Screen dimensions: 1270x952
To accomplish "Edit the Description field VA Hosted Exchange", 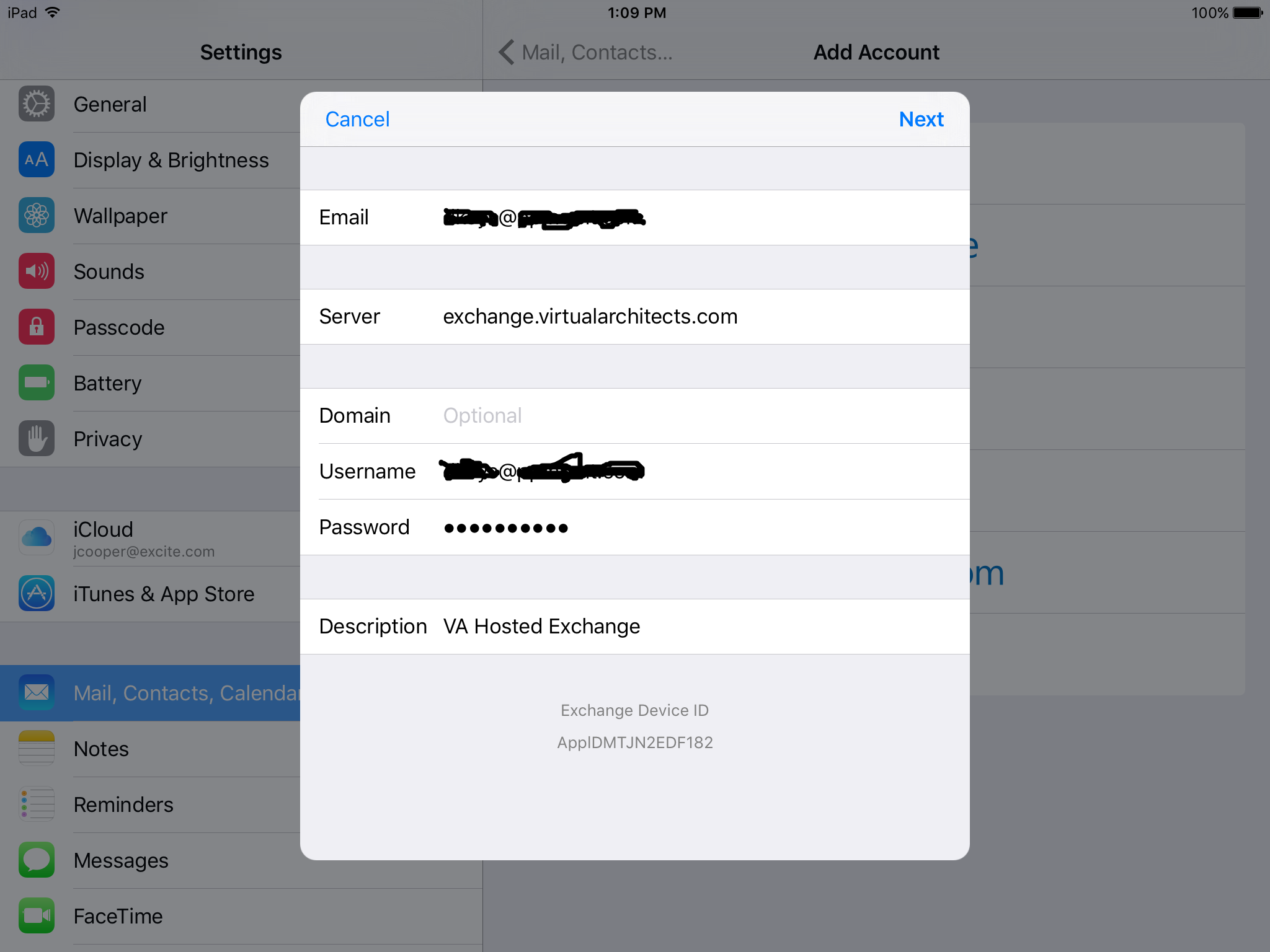I will click(635, 627).
